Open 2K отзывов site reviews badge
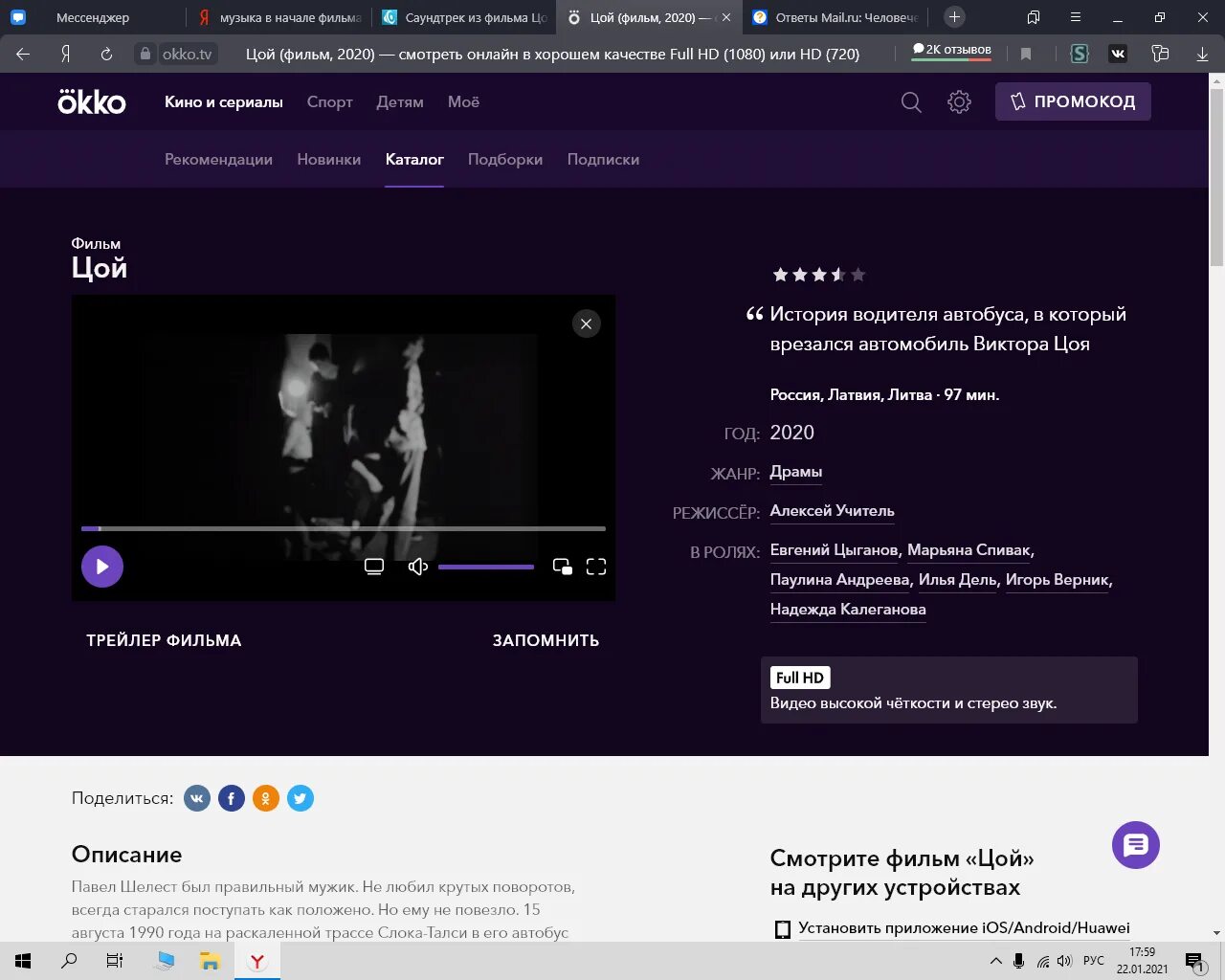1225x980 pixels. click(x=951, y=51)
